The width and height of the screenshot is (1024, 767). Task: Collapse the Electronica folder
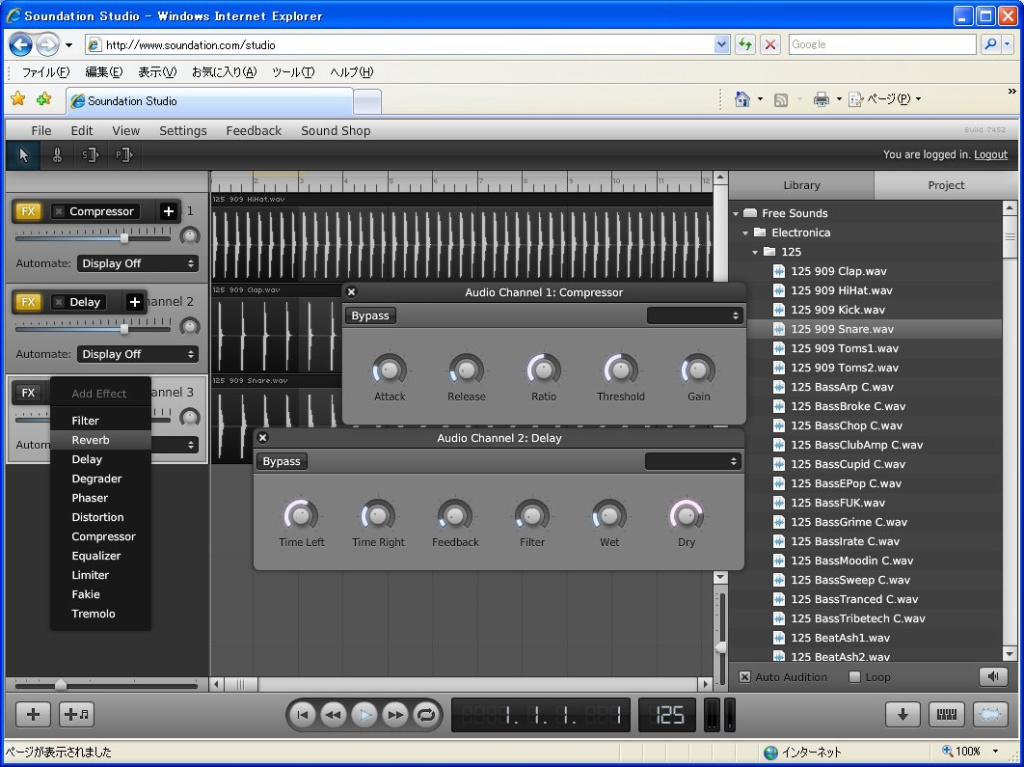coord(746,233)
